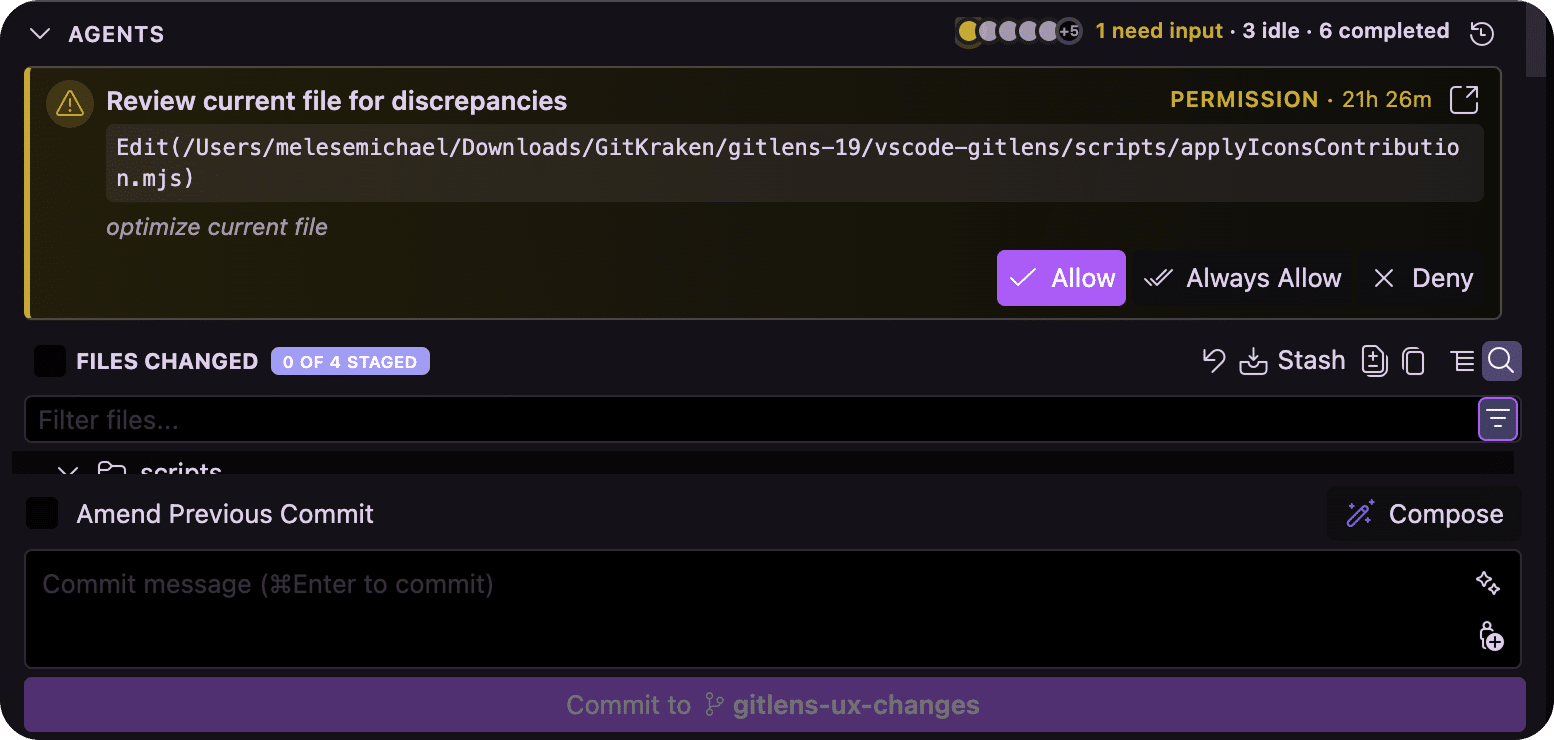Enable the Amend Previous Commit checkbox
This screenshot has height=740, width=1554.
point(42,514)
